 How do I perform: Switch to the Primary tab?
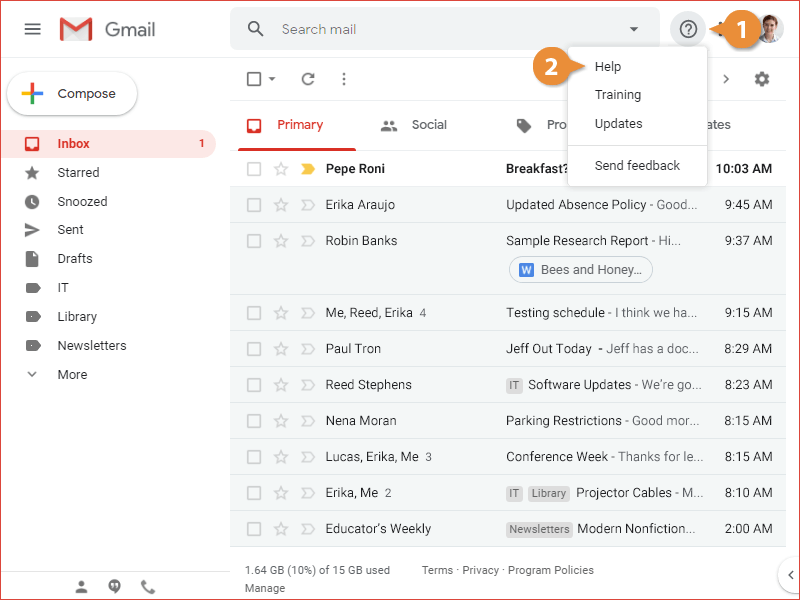pos(297,125)
